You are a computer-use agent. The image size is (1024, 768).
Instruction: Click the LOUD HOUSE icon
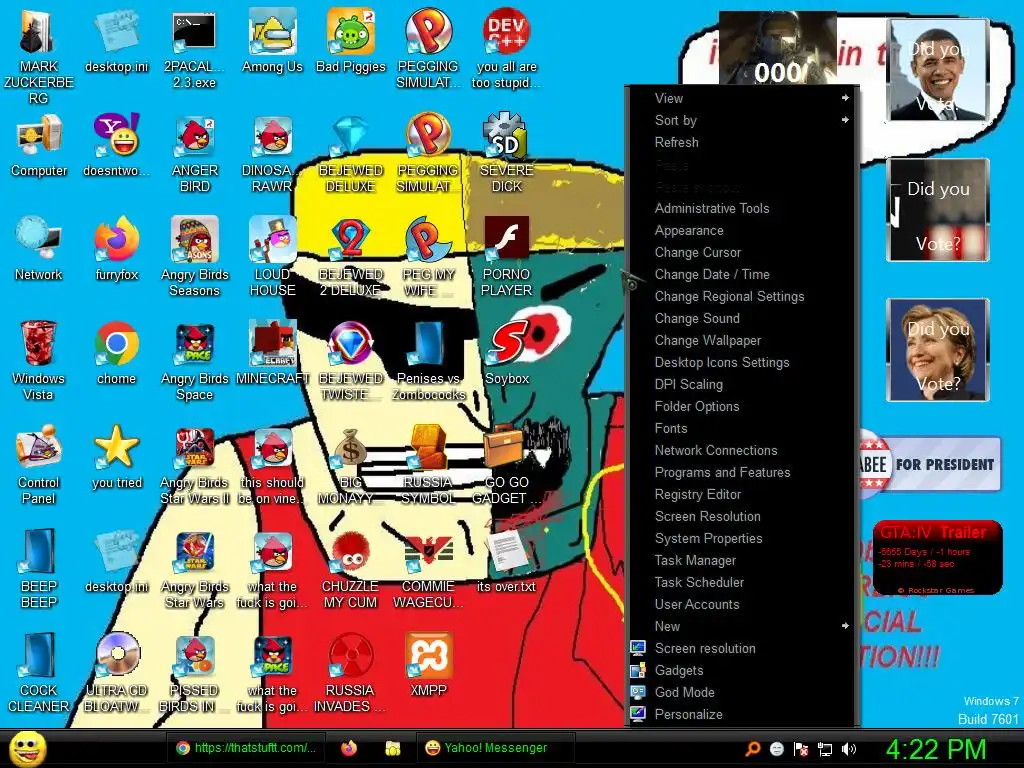pos(272,257)
